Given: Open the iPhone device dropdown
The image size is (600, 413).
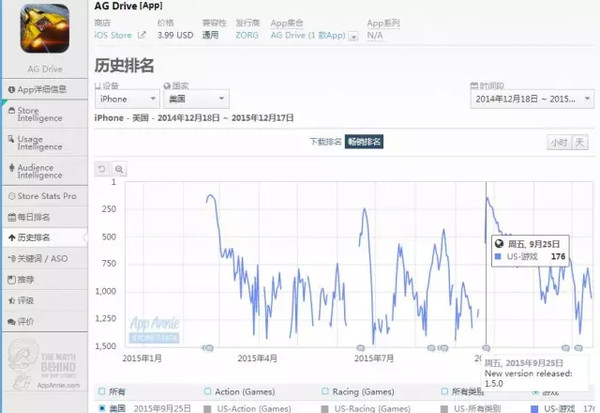Looking at the screenshot, I should [x=127, y=99].
